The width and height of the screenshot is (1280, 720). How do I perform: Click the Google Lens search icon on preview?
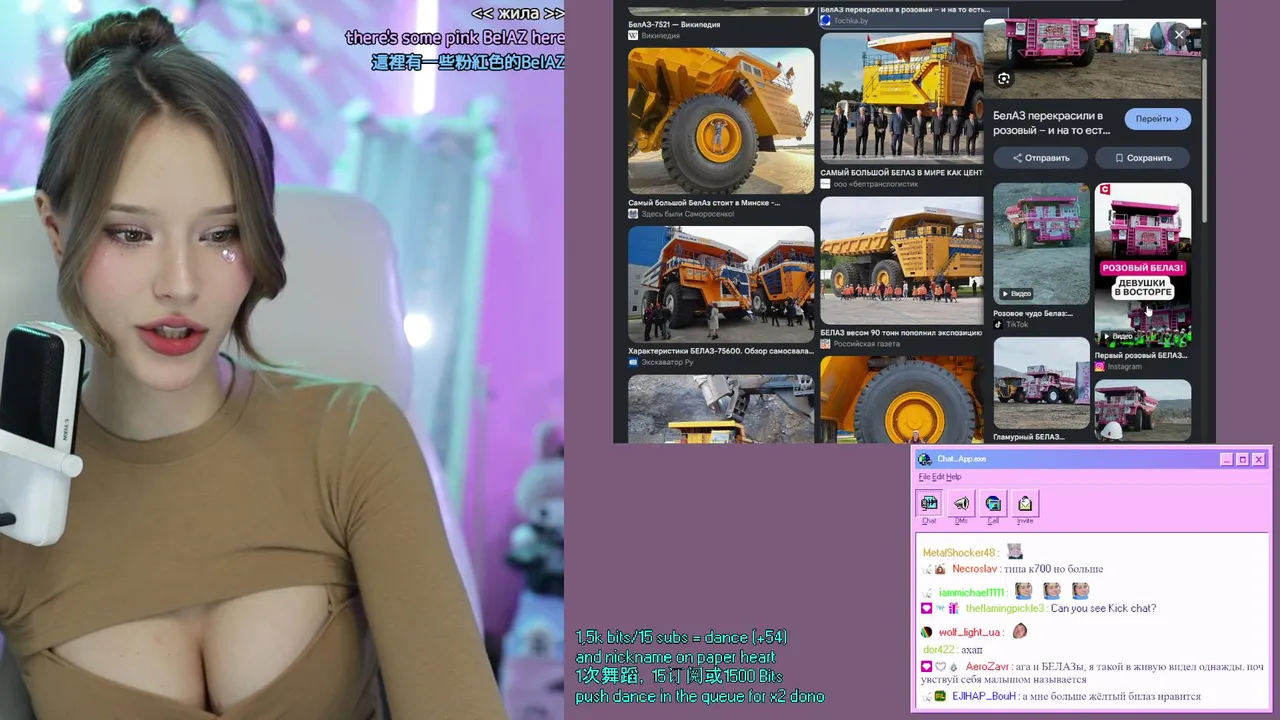point(1004,79)
